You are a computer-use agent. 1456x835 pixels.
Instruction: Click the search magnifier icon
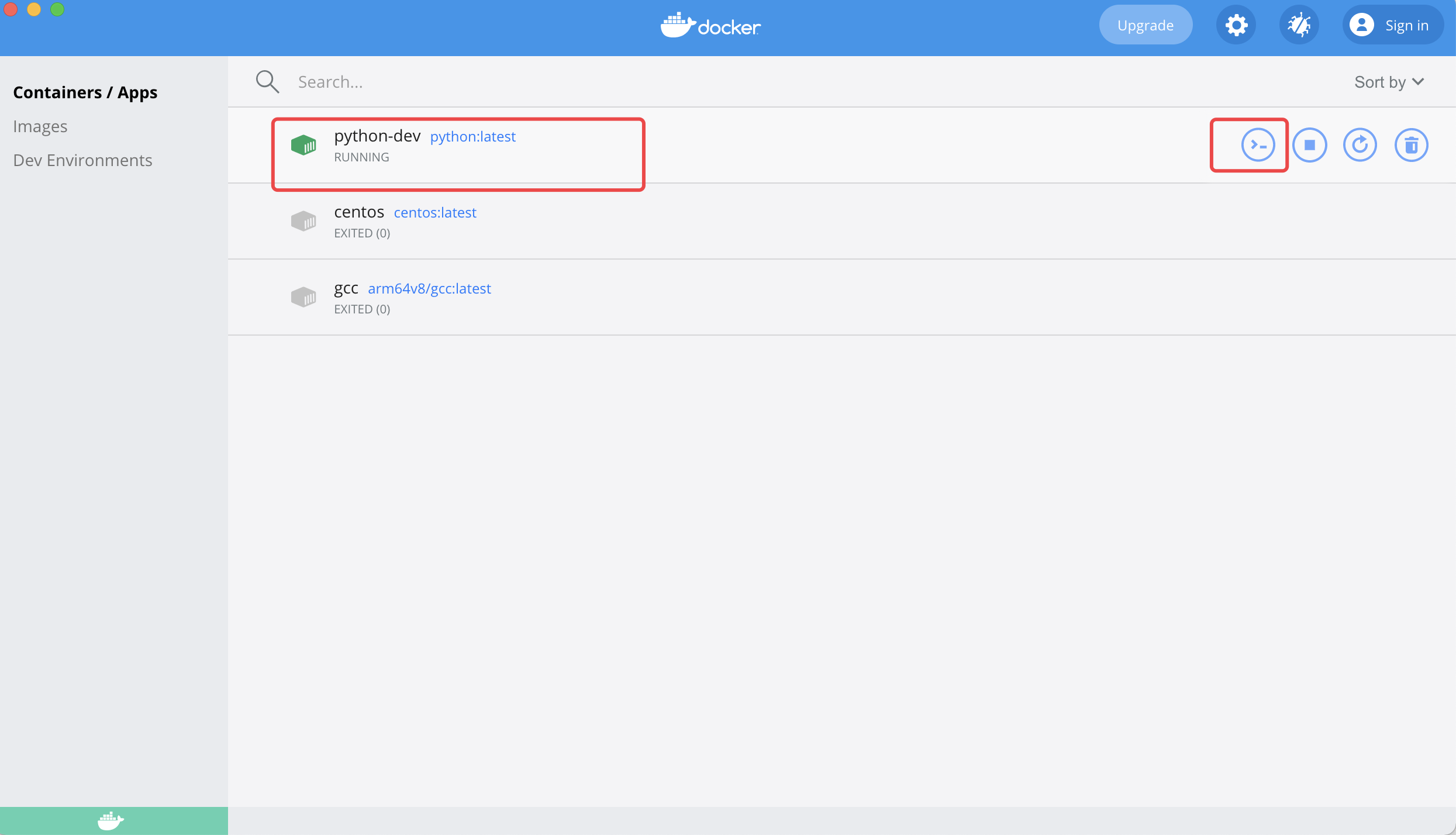tap(267, 82)
